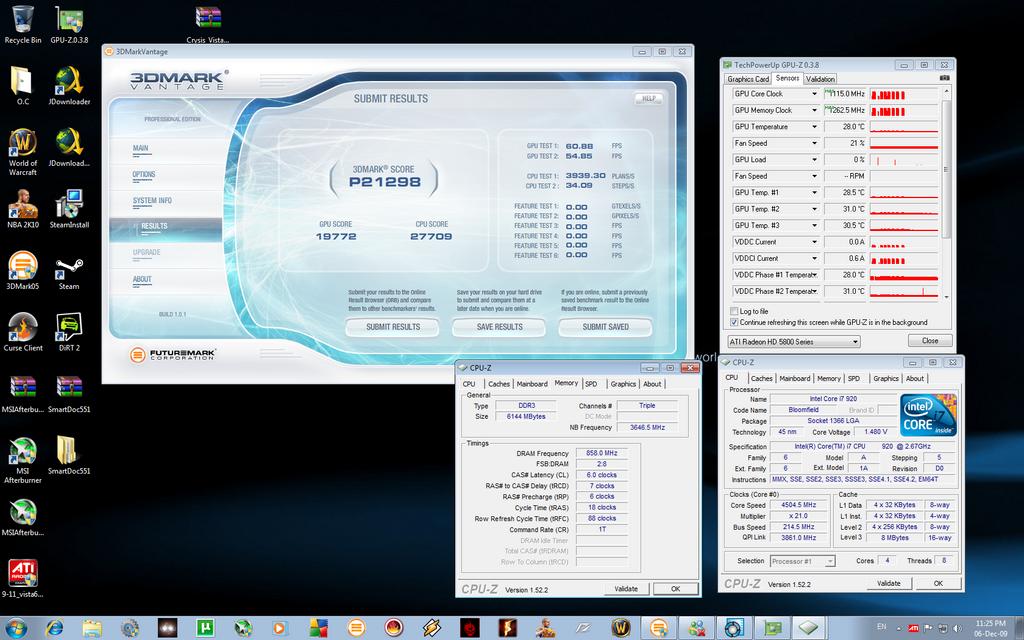Launch 3DMark05 from the desktop

pos(23,270)
